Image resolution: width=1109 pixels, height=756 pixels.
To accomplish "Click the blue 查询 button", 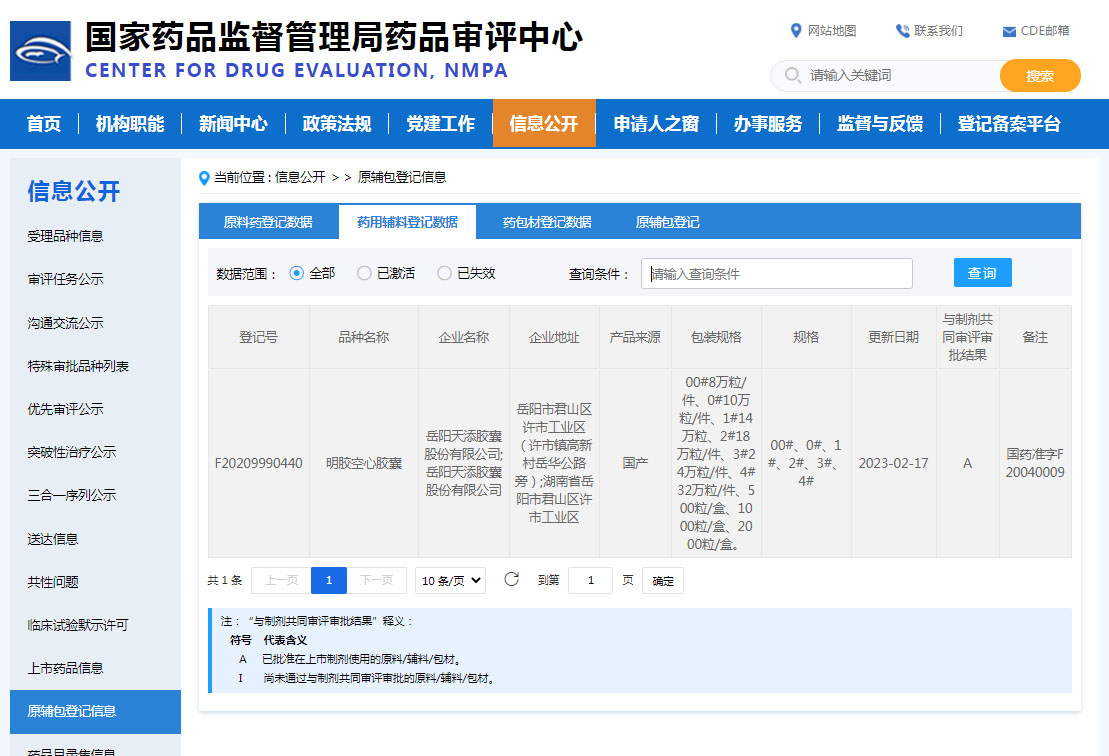I will click(982, 273).
